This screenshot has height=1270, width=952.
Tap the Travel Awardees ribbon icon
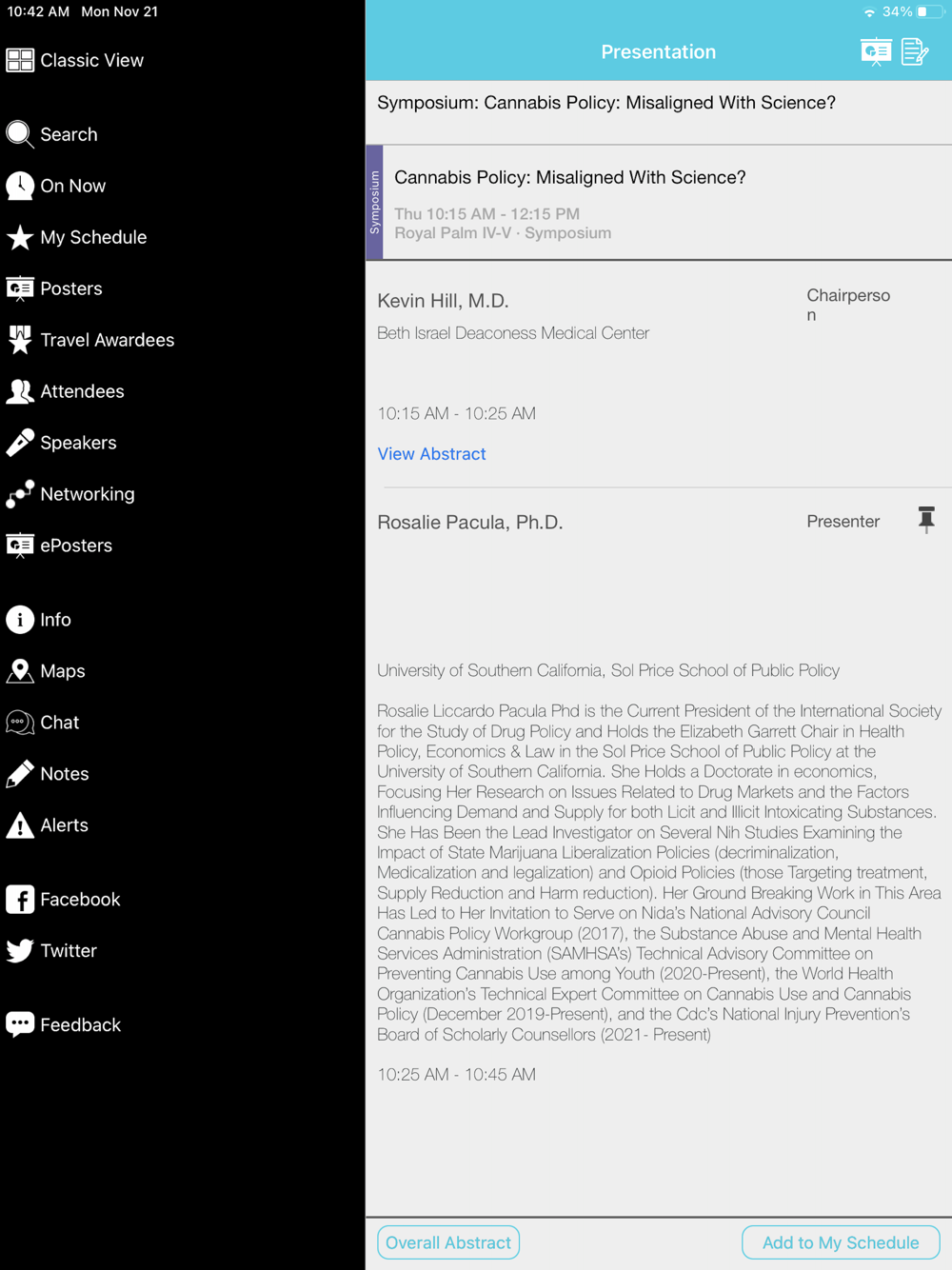[20, 340]
